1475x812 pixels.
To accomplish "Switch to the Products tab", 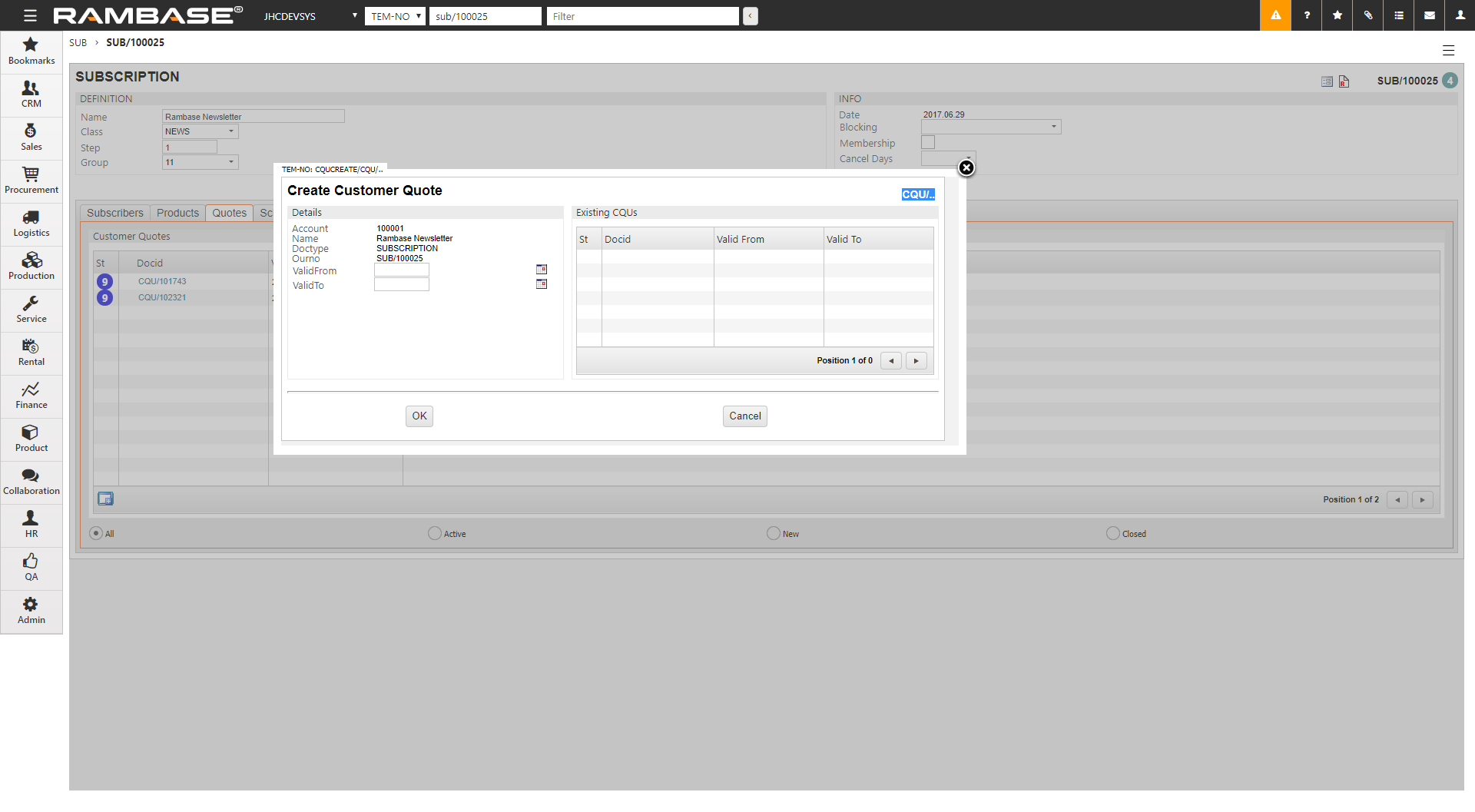I will point(177,213).
